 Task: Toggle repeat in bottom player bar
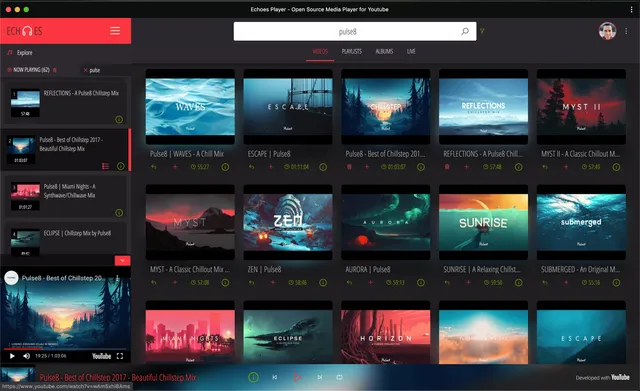point(339,378)
